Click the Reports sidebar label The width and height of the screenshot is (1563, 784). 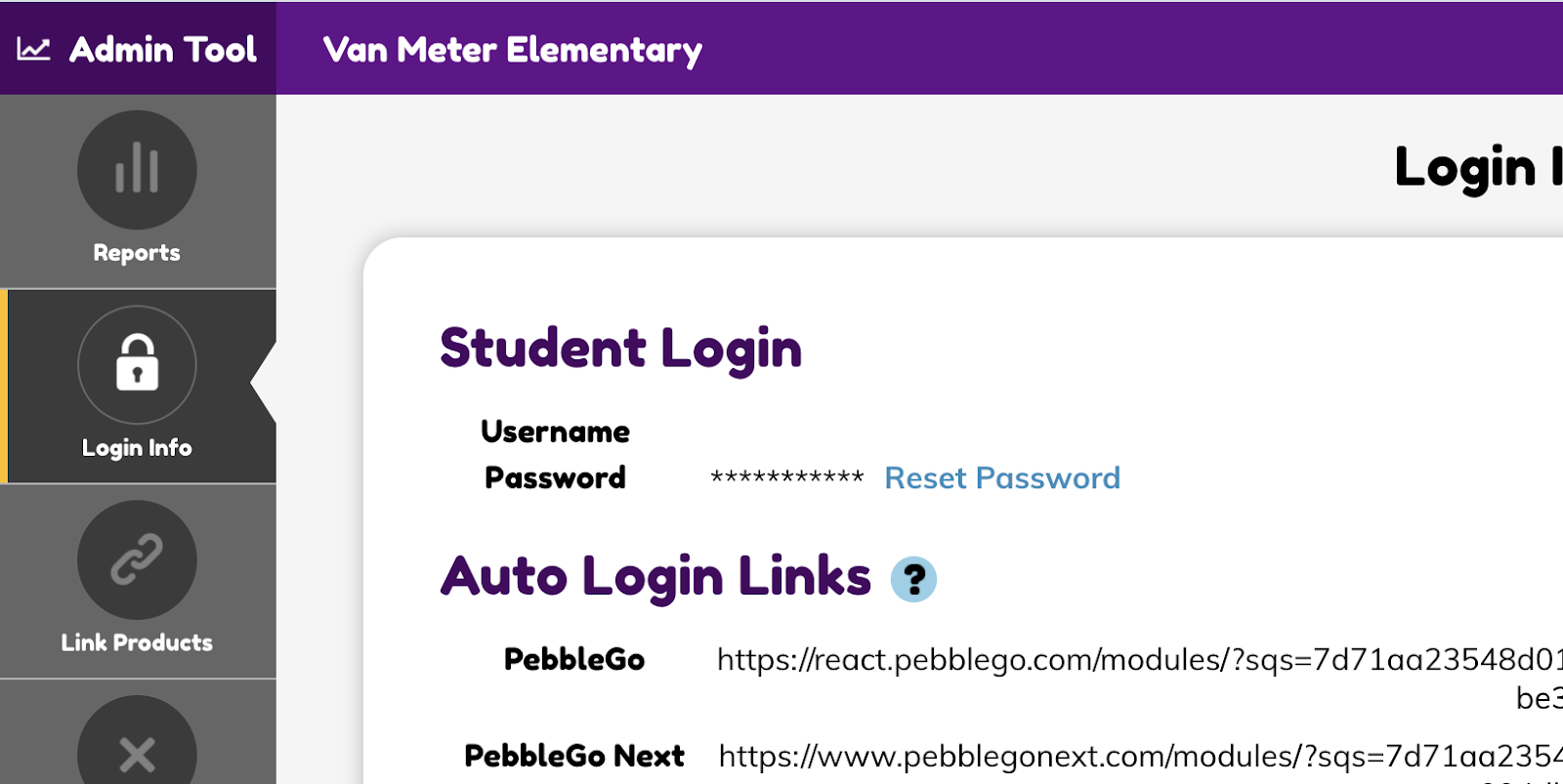pyautogui.click(x=136, y=252)
